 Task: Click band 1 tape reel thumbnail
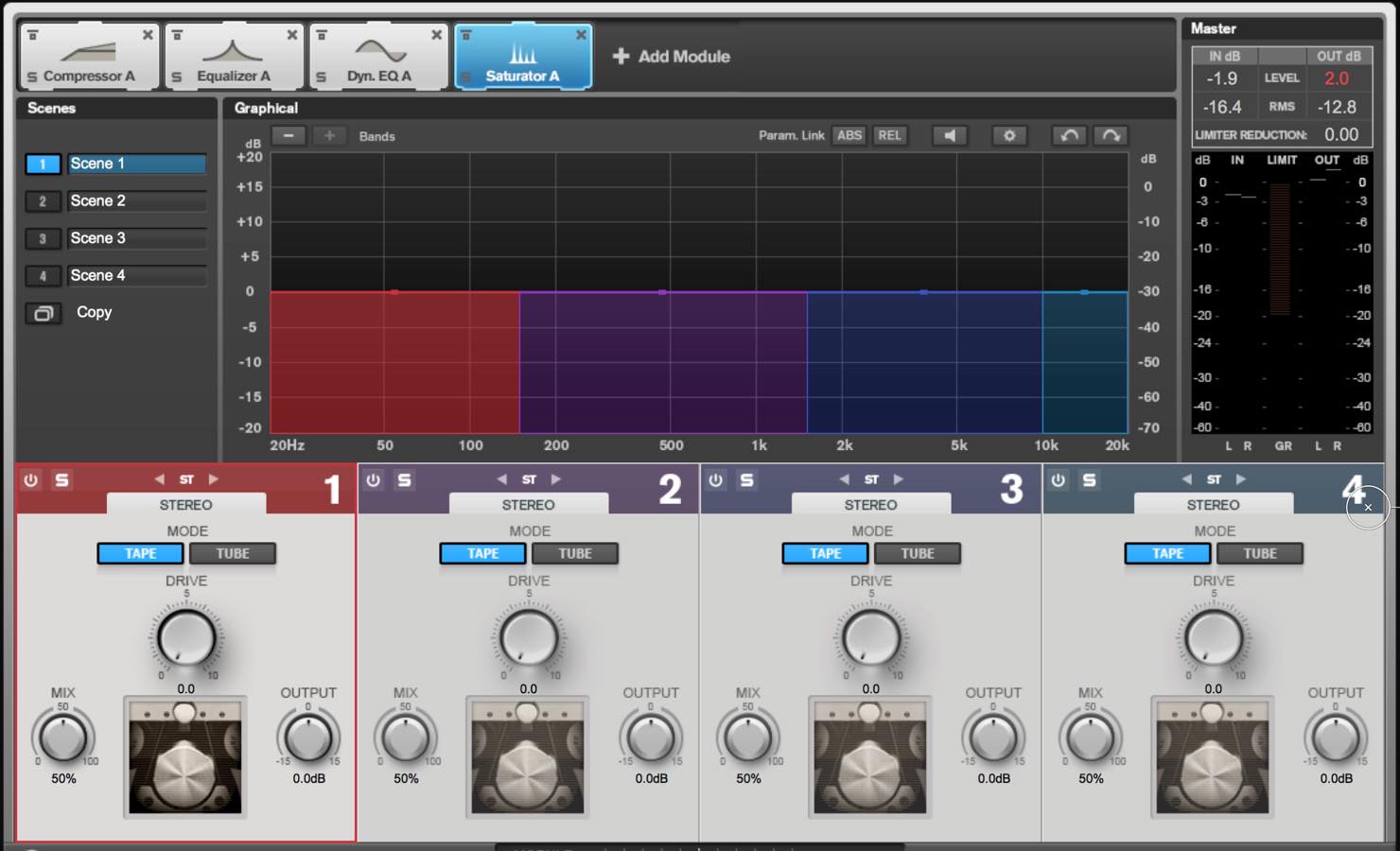(185, 756)
